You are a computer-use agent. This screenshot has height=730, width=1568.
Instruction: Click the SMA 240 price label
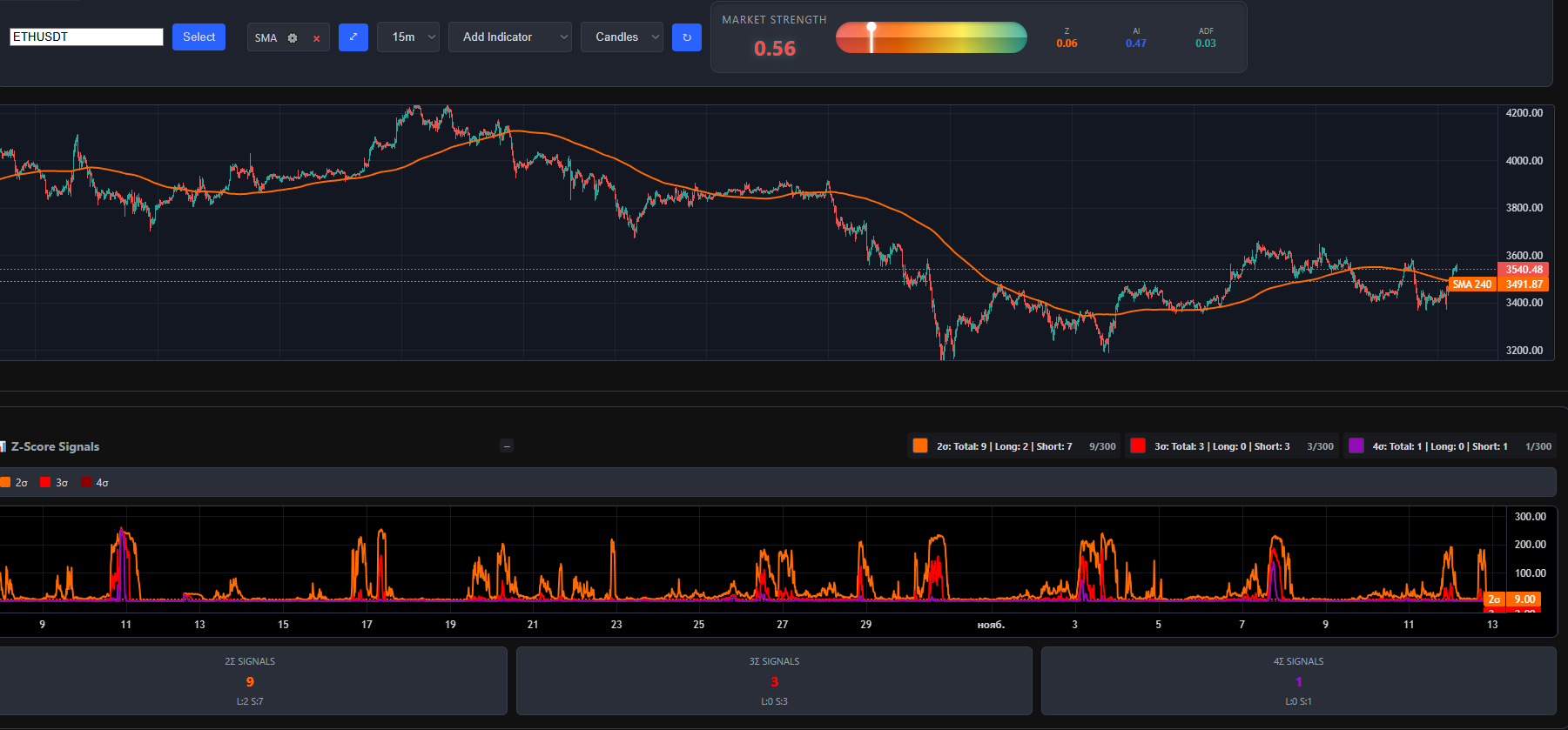click(1471, 285)
